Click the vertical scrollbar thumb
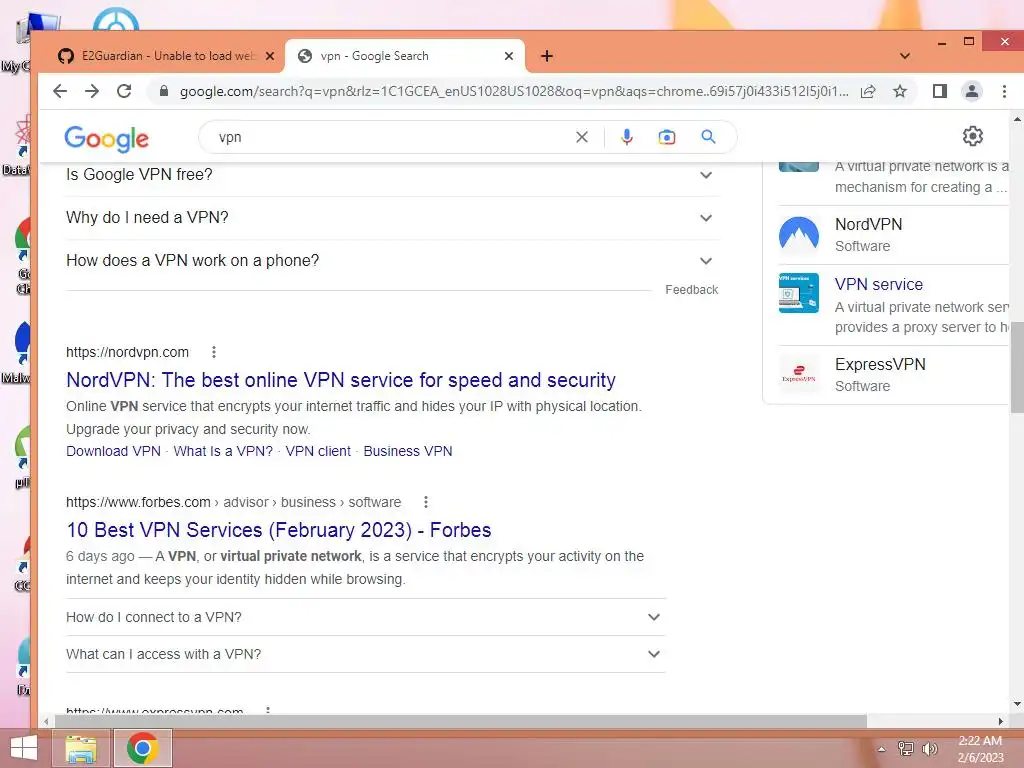This screenshot has height=768, width=1024. pyautogui.click(x=1017, y=367)
